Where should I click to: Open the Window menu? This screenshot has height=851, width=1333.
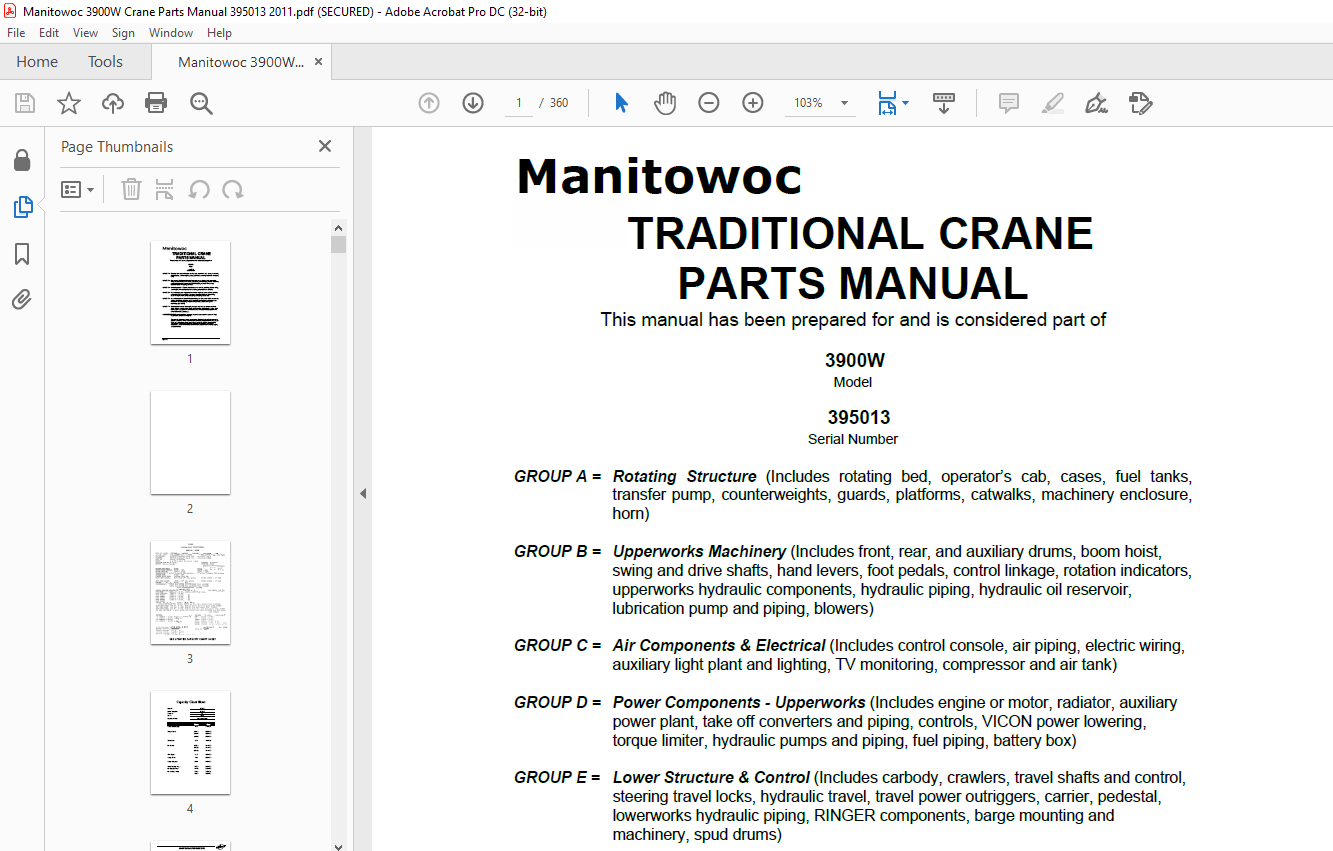(171, 33)
